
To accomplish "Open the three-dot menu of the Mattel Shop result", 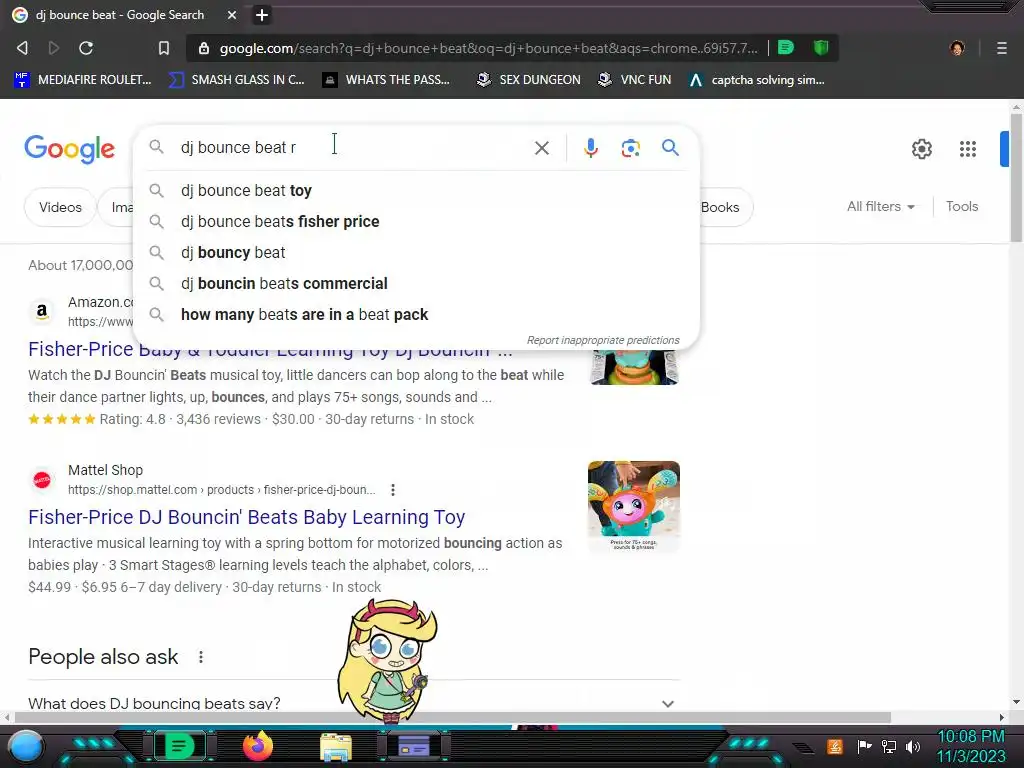I will [392, 490].
